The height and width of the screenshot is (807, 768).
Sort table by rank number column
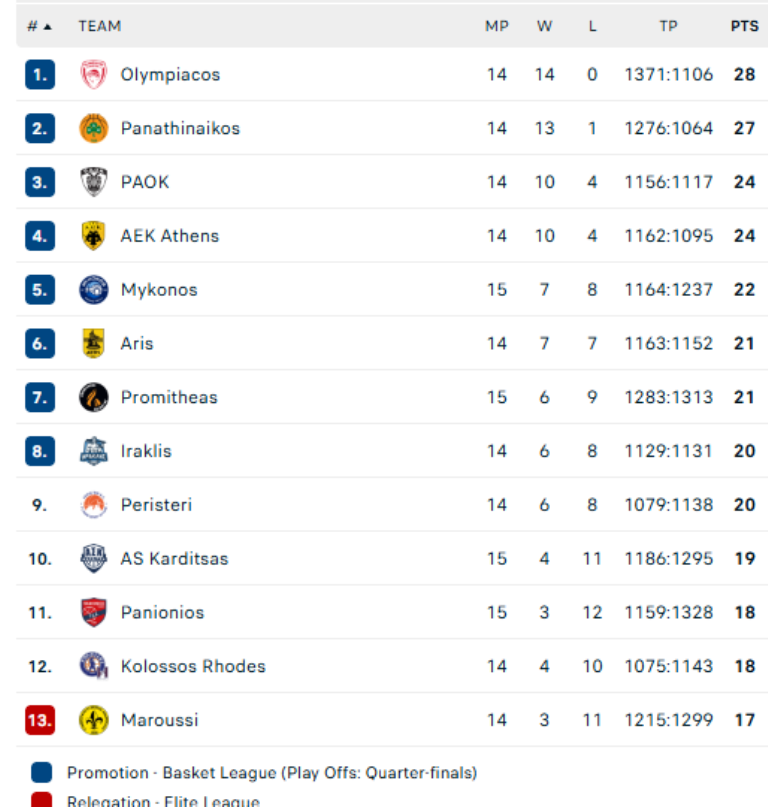point(39,27)
